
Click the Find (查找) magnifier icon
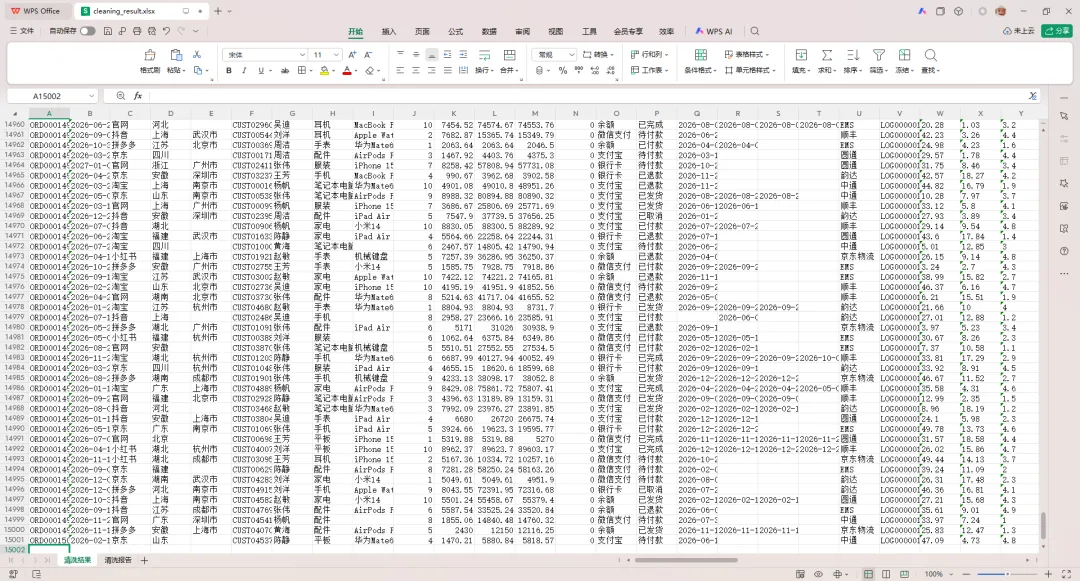tap(931, 55)
